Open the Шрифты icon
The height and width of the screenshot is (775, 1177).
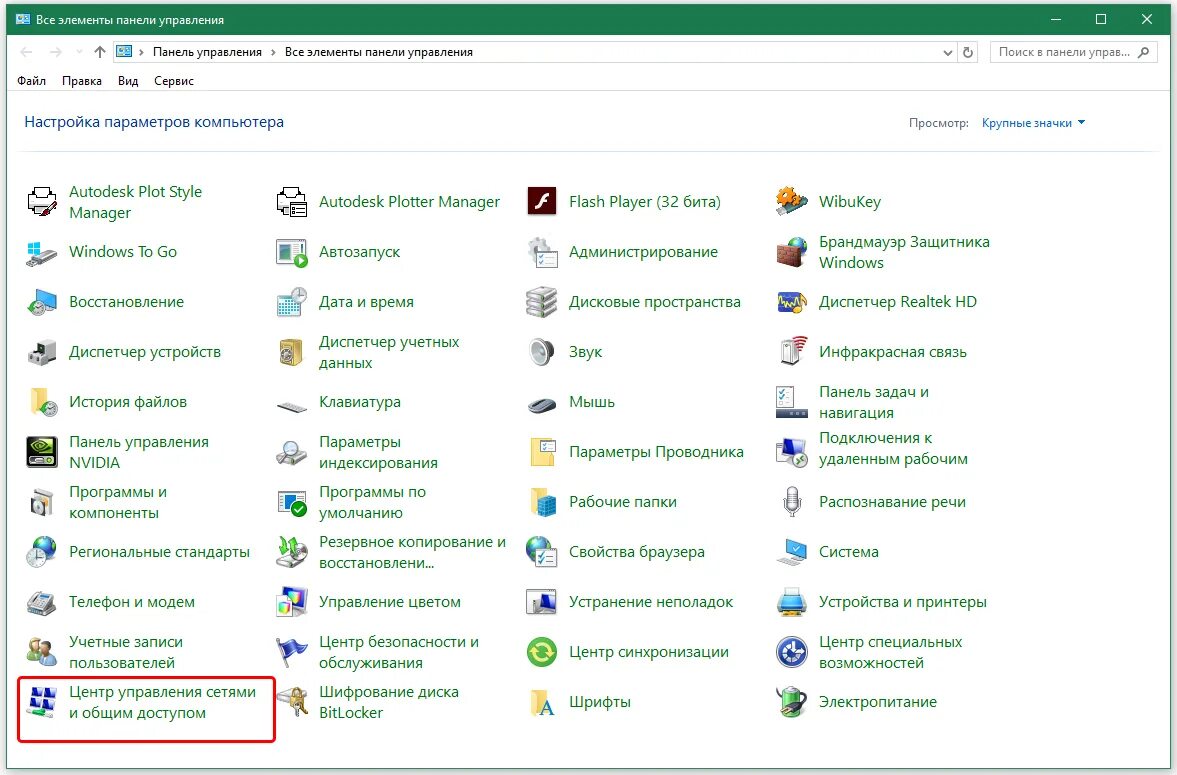[542, 702]
